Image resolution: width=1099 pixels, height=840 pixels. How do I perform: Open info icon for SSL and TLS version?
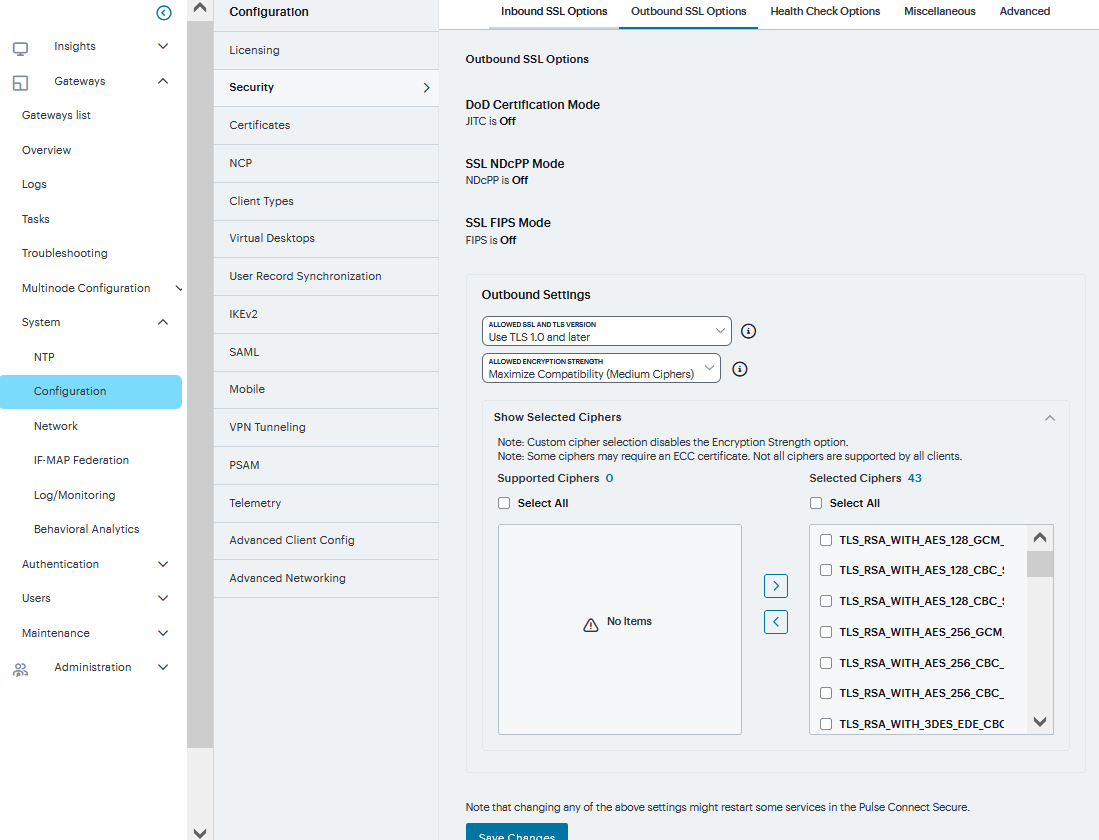point(748,331)
